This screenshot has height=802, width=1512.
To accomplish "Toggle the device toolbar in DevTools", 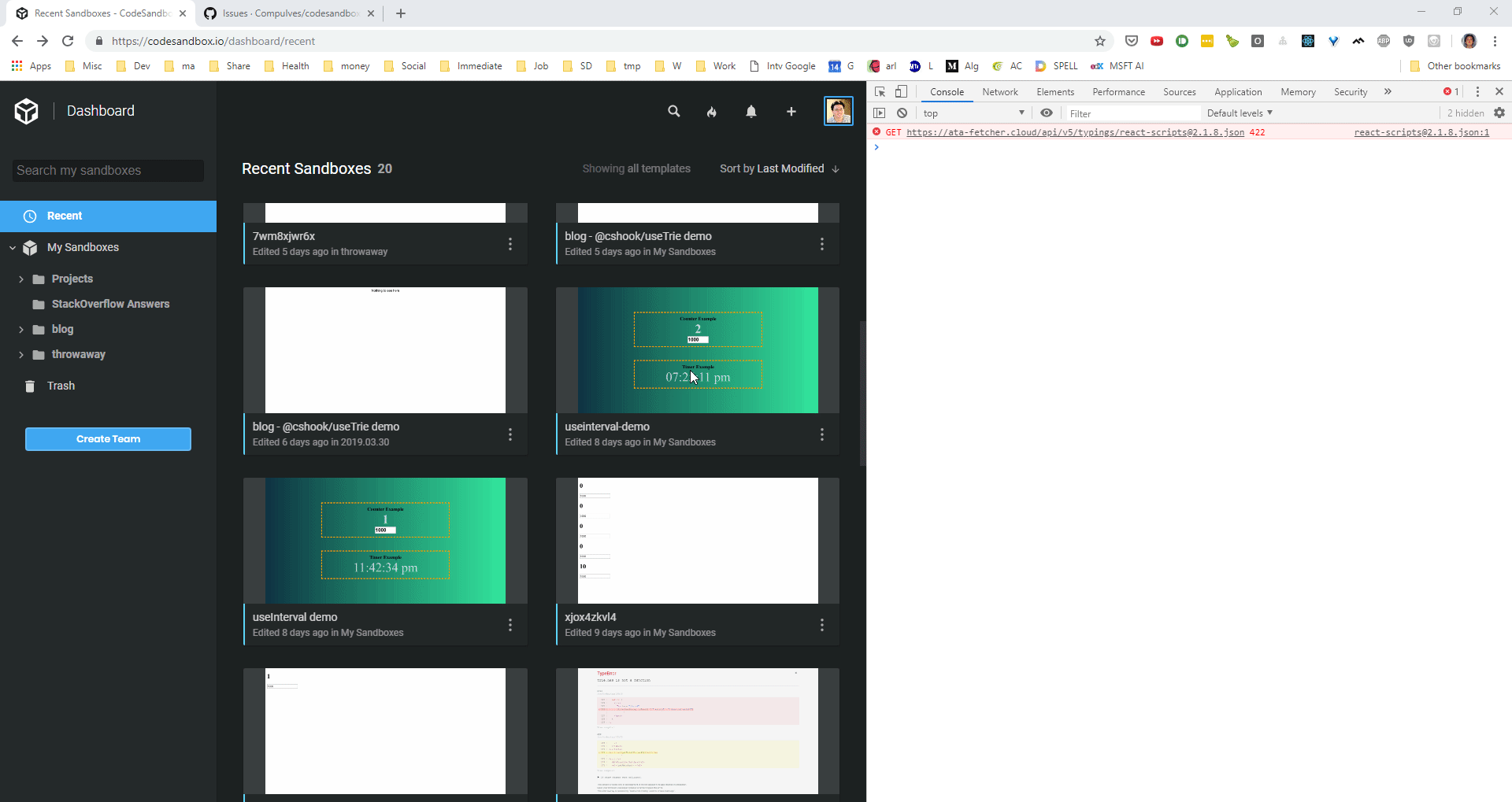I will point(901,91).
